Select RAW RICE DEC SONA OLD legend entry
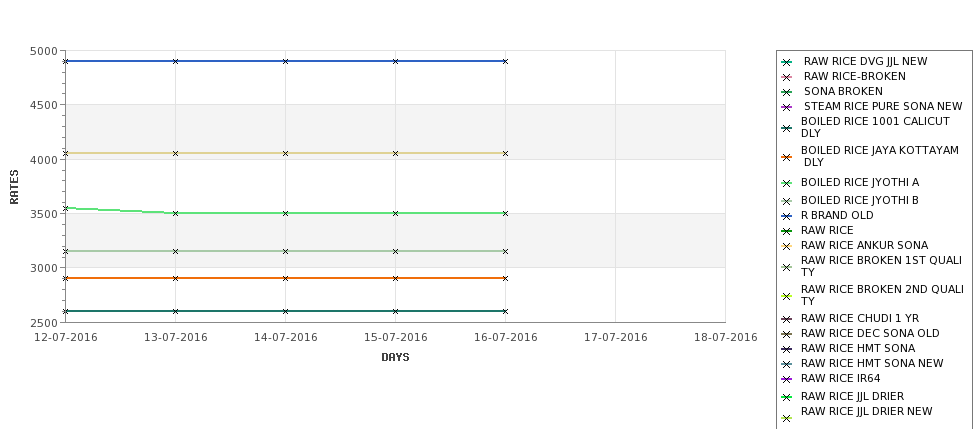 (x=870, y=334)
